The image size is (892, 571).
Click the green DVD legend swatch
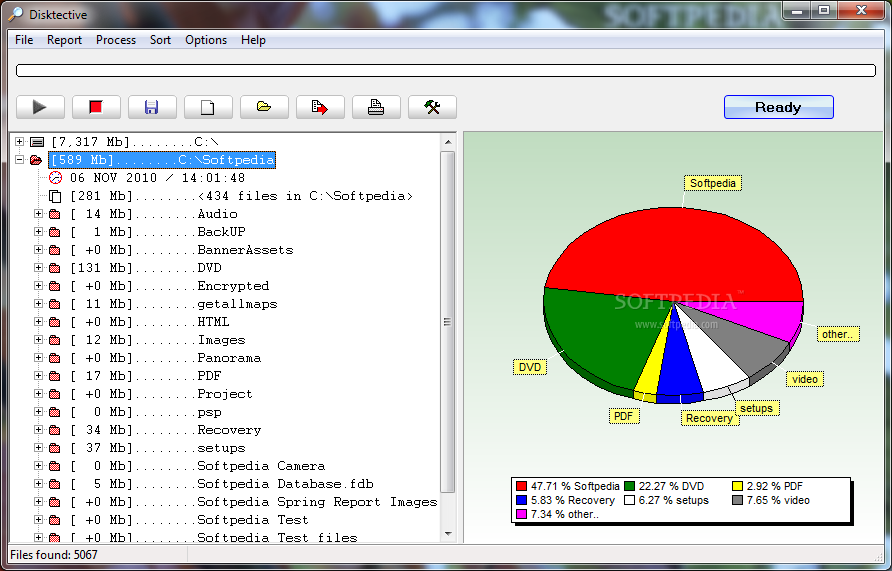(x=629, y=486)
